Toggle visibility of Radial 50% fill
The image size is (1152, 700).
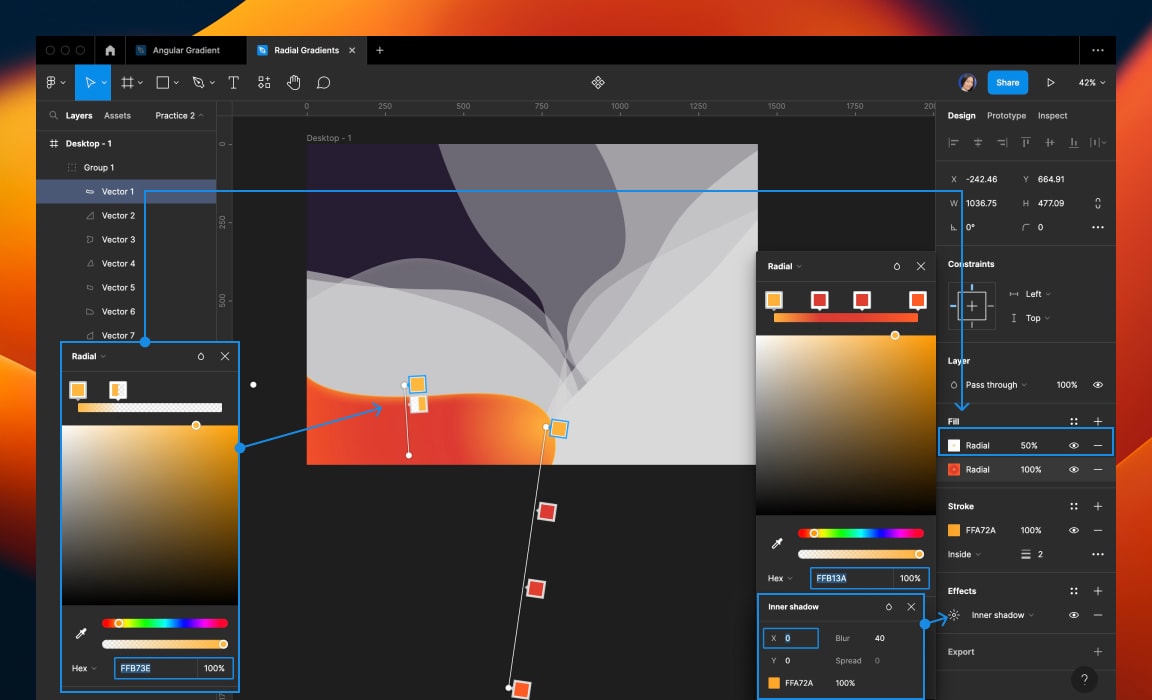point(1074,445)
